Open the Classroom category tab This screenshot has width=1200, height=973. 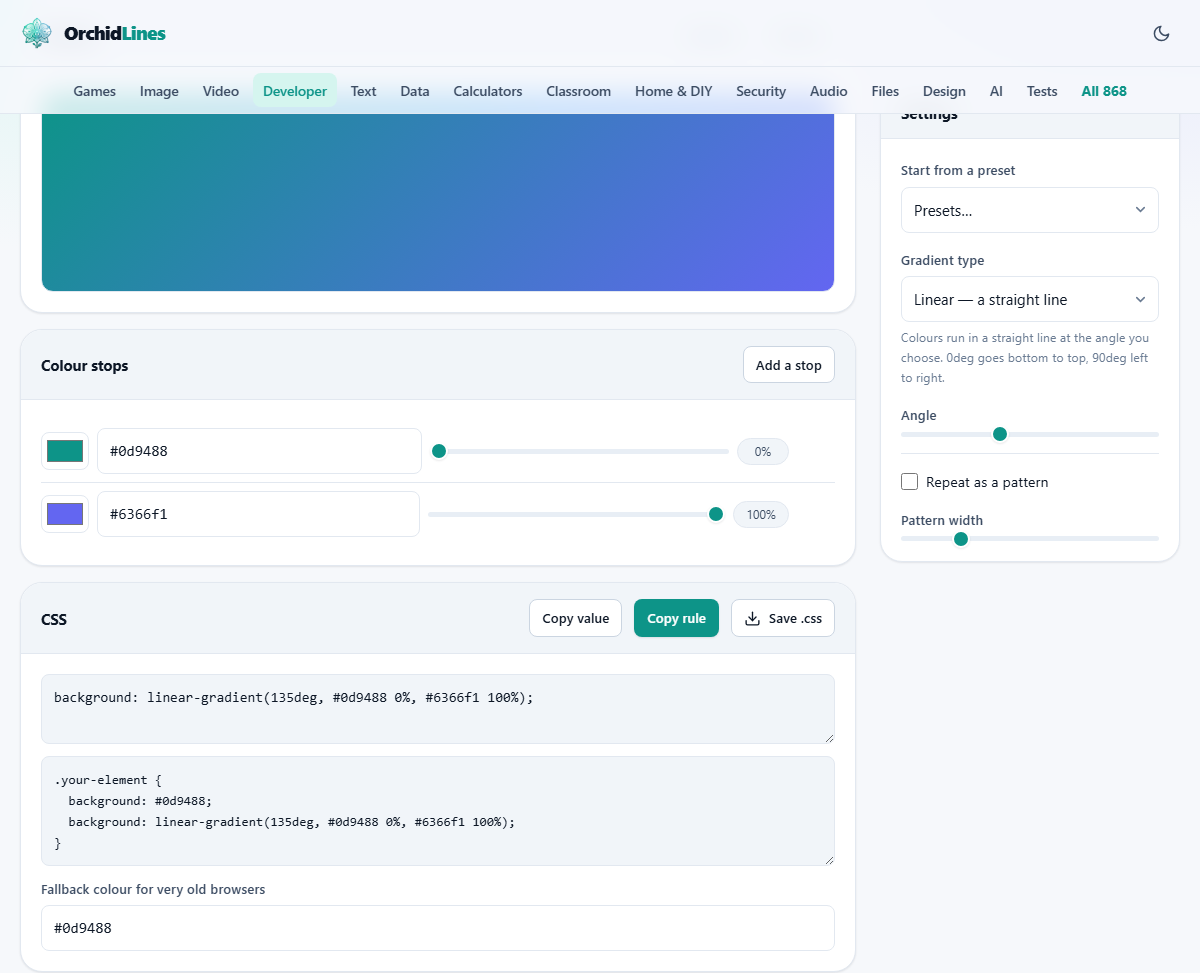point(579,91)
